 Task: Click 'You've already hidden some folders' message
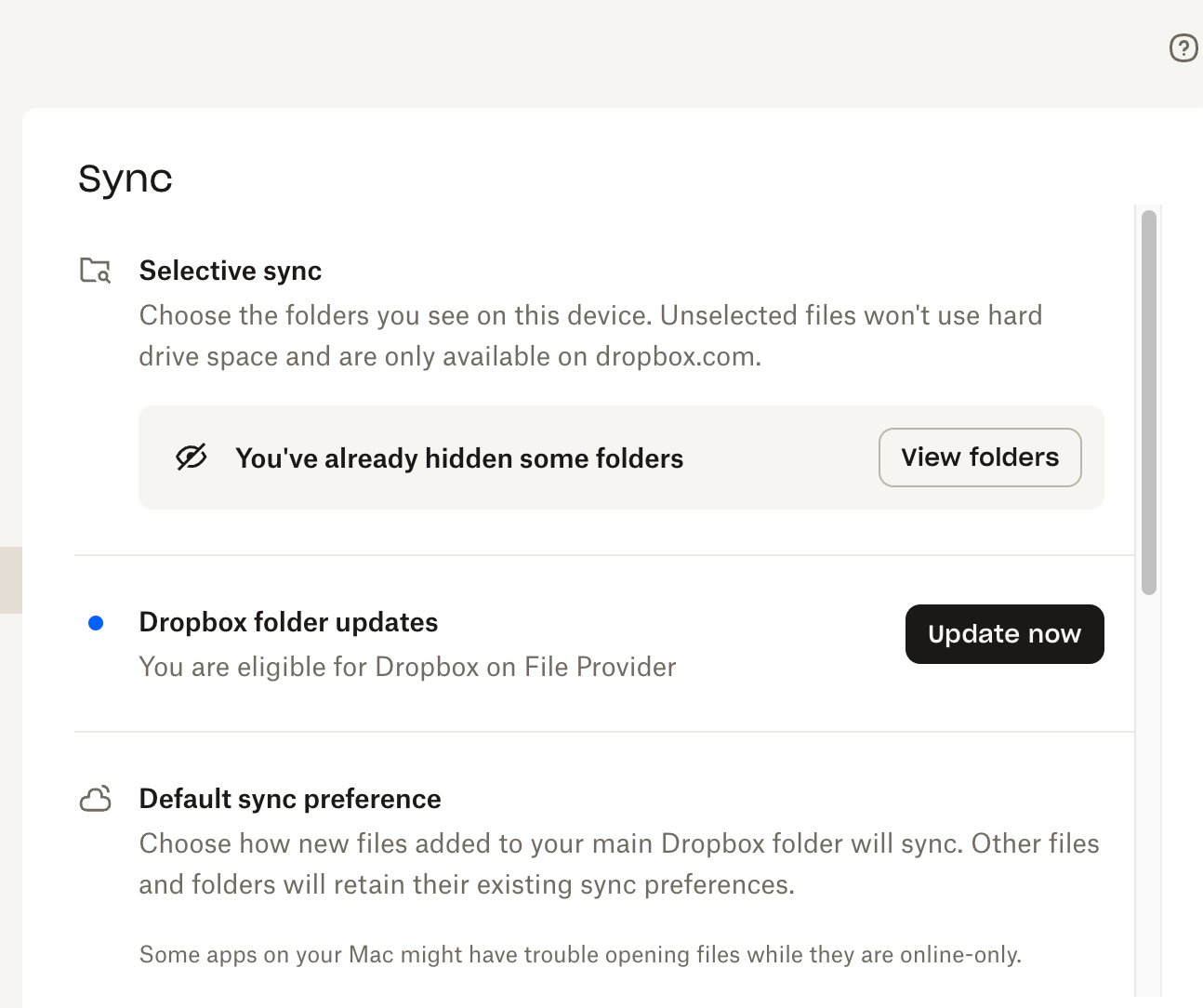point(459,458)
